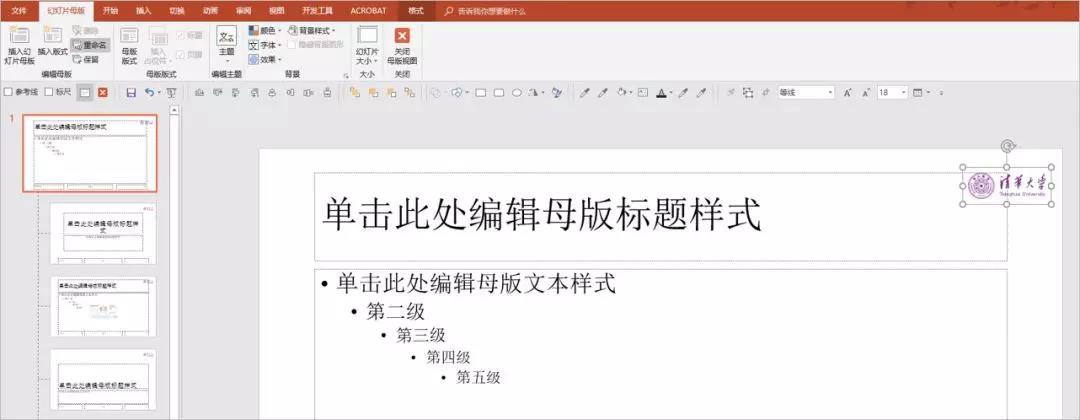
Task: Click the rounded rectangle shape icon
Action: 499,92
